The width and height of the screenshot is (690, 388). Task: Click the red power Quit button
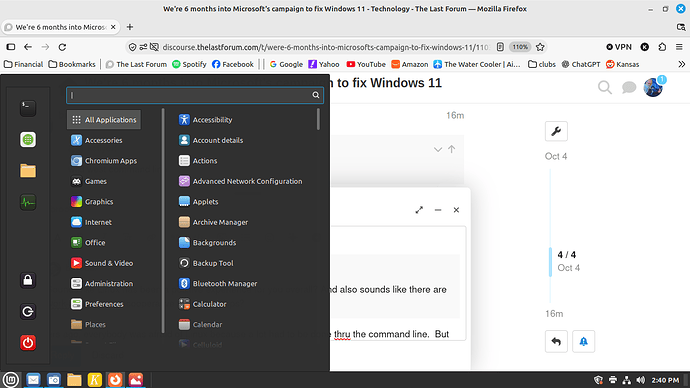tap(28, 343)
